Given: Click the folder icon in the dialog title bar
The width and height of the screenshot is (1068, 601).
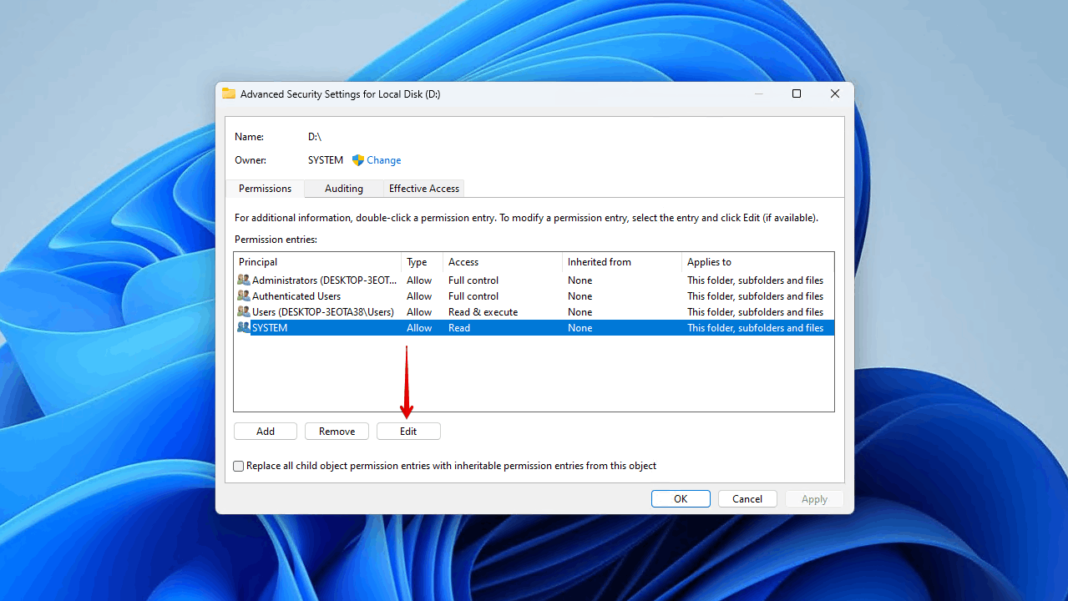Looking at the screenshot, I should pyautogui.click(x=231, y=93).
